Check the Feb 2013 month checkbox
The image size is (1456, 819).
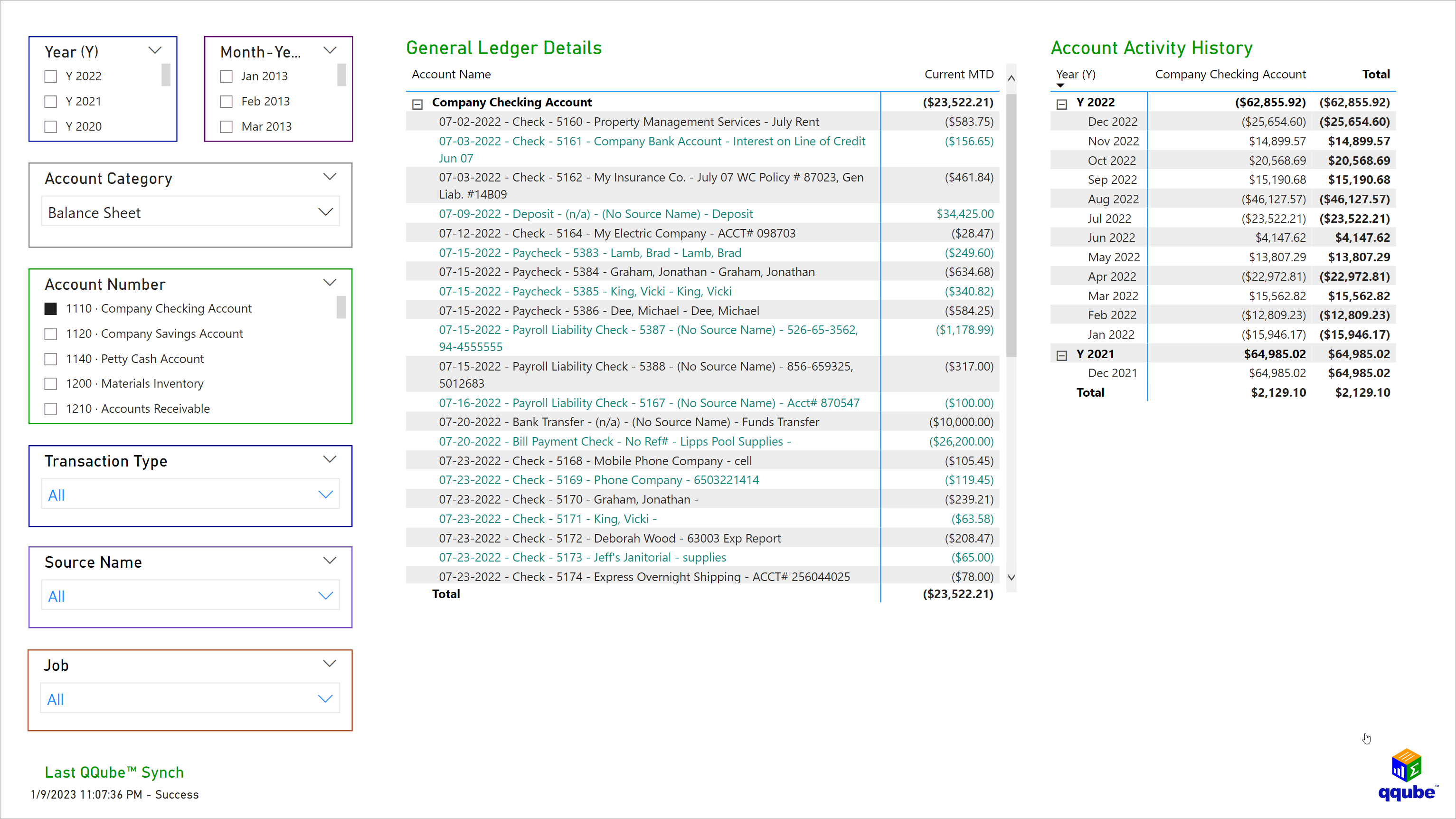pos(227,101)
